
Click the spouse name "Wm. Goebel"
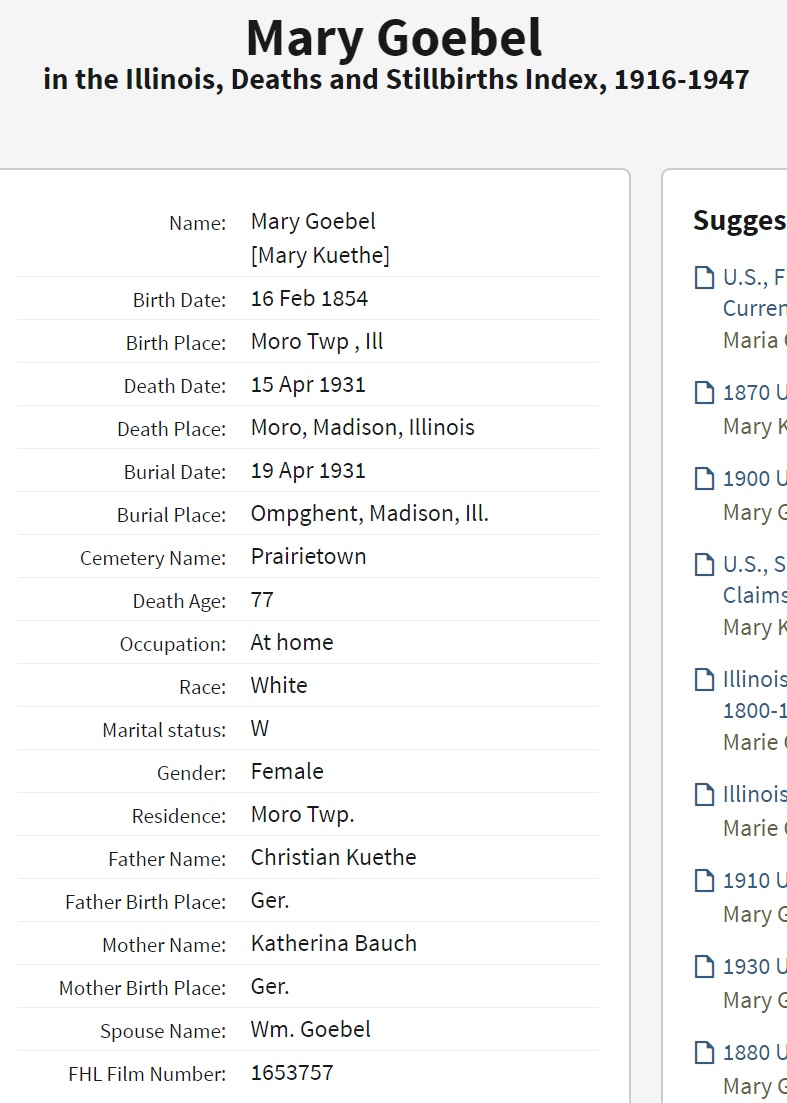pos(310,1029)
